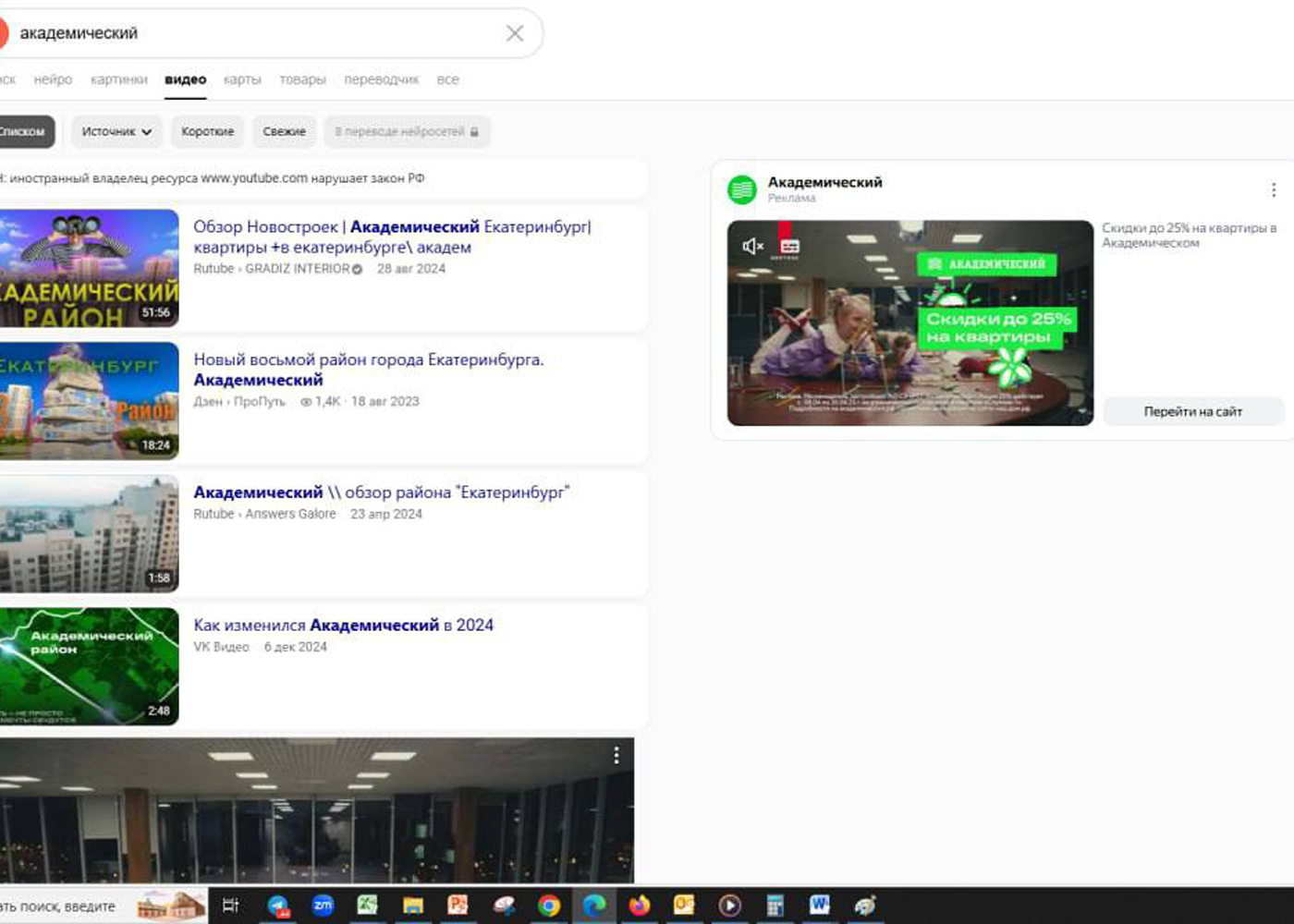Clear the search query with the X icon
Viewport: 1294px width, 924px height.
coord(515,33)
